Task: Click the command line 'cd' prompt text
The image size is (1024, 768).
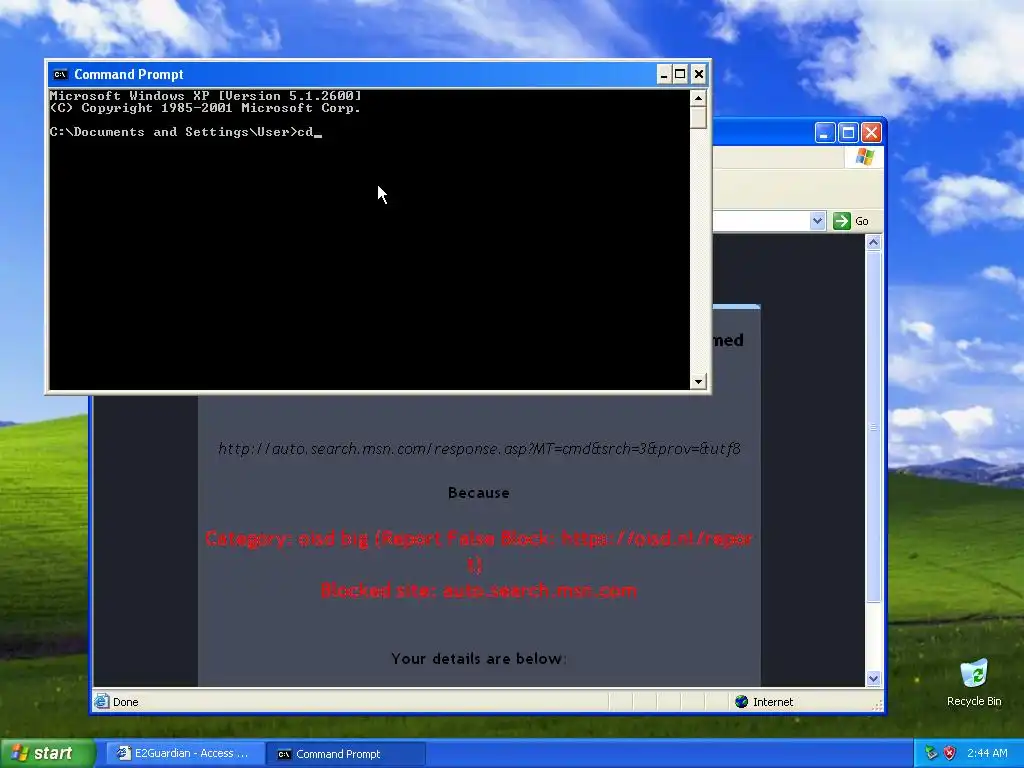Action: pyautogui.click(x=305, y=132)
